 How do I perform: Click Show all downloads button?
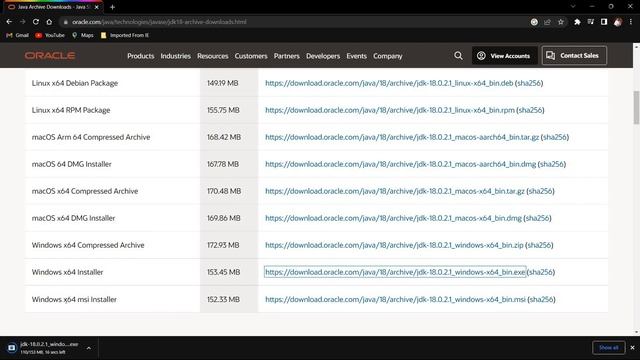tap(608, 348)
